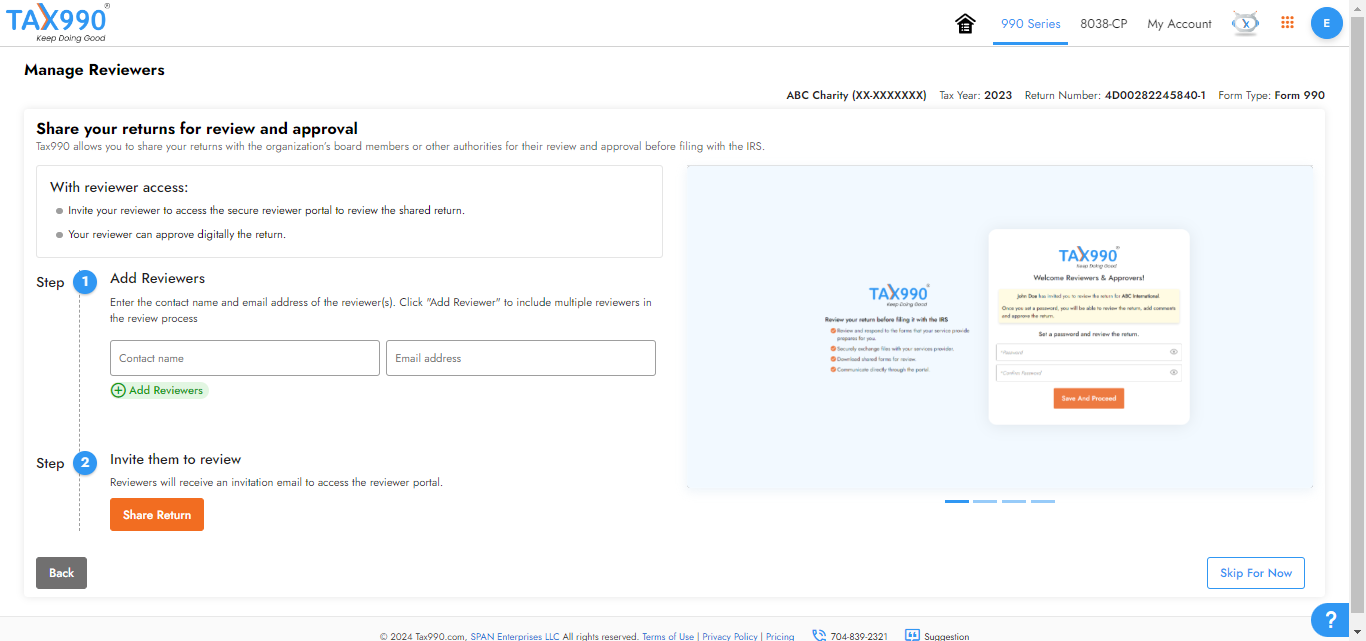This screenshot has width=1366, height=641.
Task: Click the Return Number 4D00282245840-1
Action: tap(1155, 96)
